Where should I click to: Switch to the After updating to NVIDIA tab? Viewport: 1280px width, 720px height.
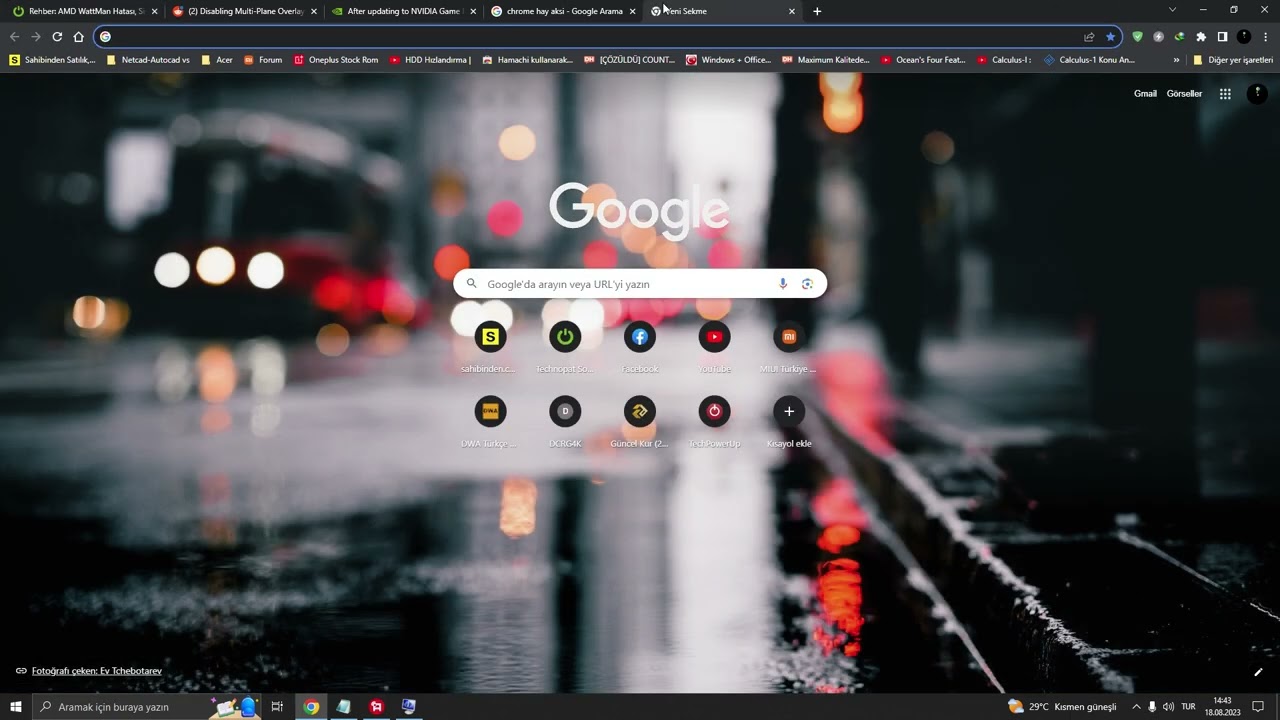pyautogui.click(x=403, y=11)
